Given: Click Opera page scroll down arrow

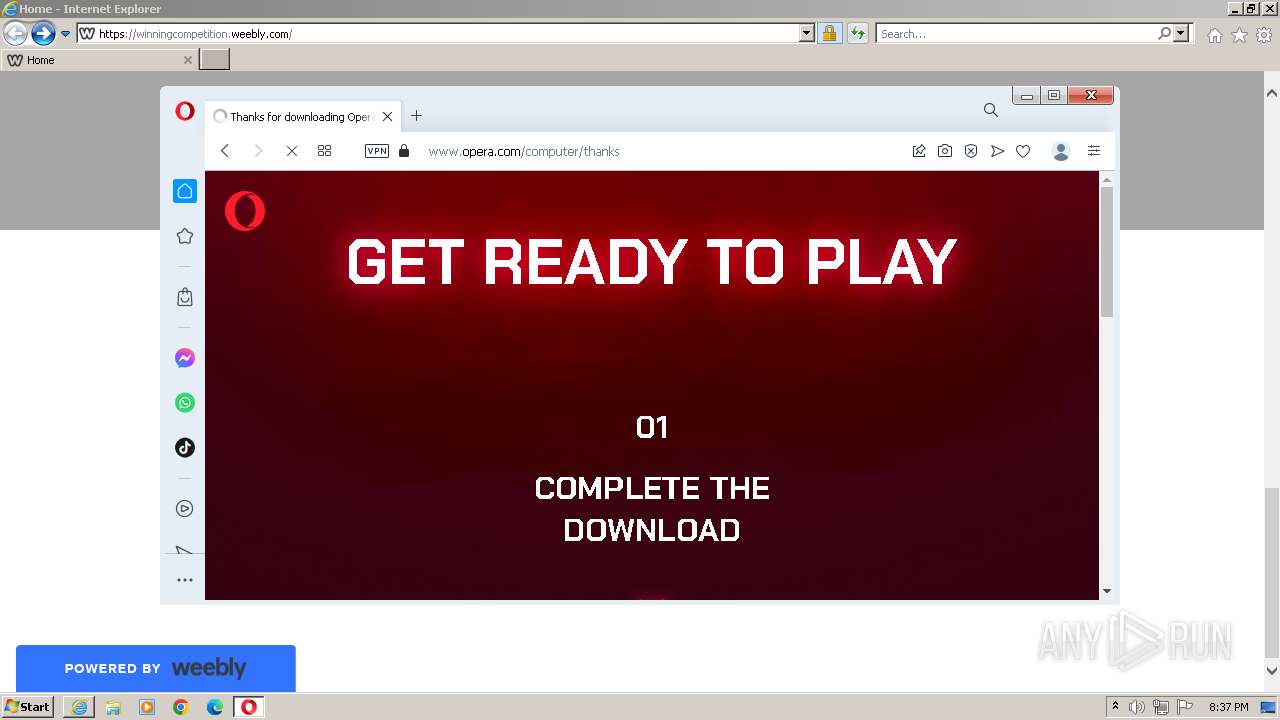Looking at the screenshot, I should click(x=1106, y=591).
